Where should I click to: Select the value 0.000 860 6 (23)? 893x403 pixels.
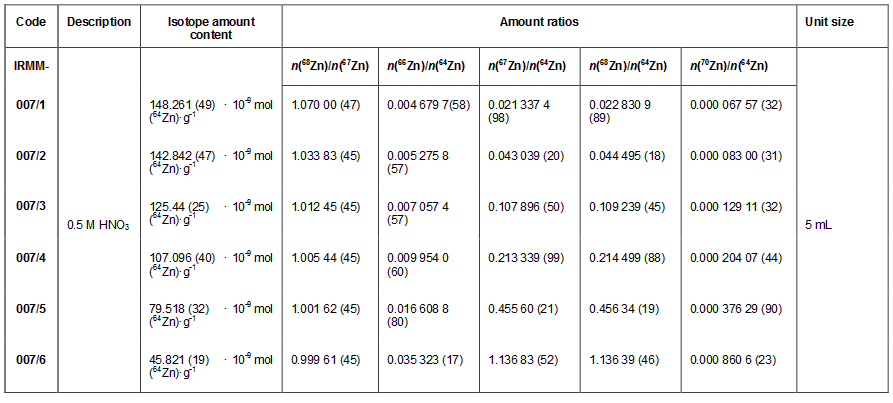click(732, 360)
